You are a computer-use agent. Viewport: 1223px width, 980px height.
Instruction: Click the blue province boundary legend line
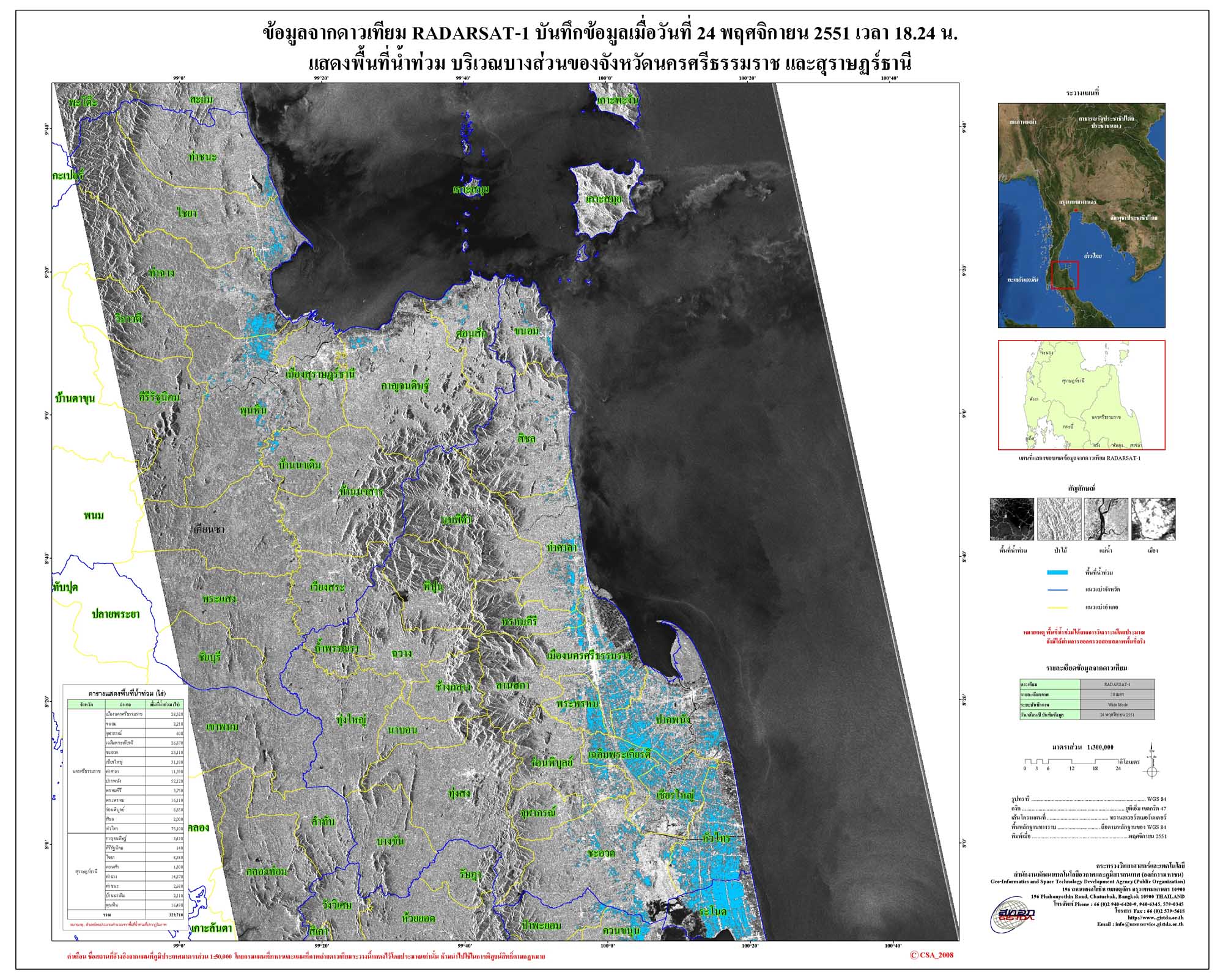coord(1057,590)
